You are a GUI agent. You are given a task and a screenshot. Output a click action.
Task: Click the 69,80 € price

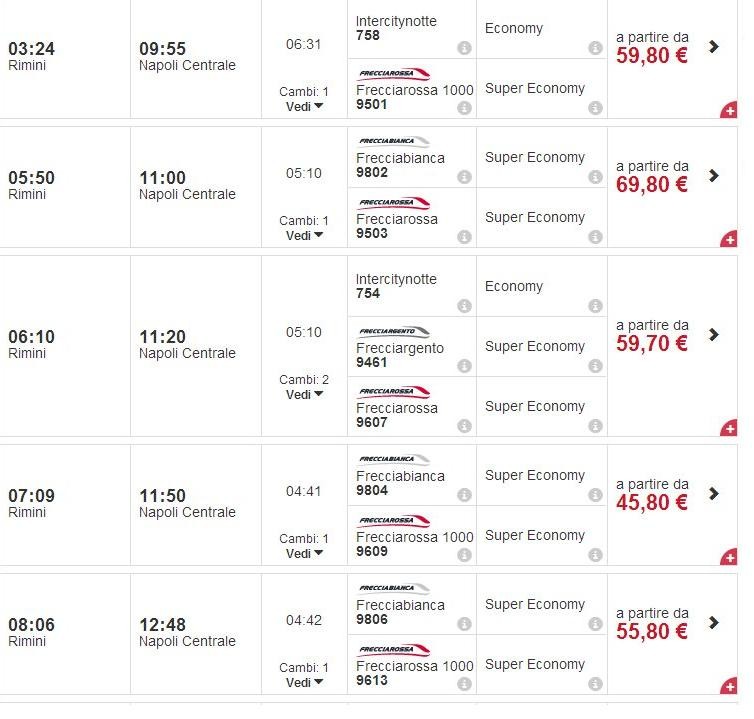pyautogui.click(x=652, y=184)
